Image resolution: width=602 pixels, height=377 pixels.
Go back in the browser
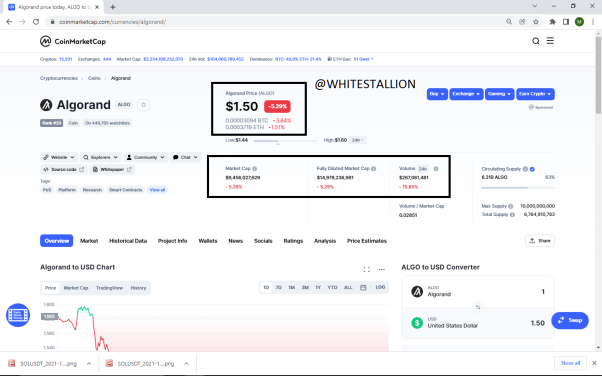(9, 22)
